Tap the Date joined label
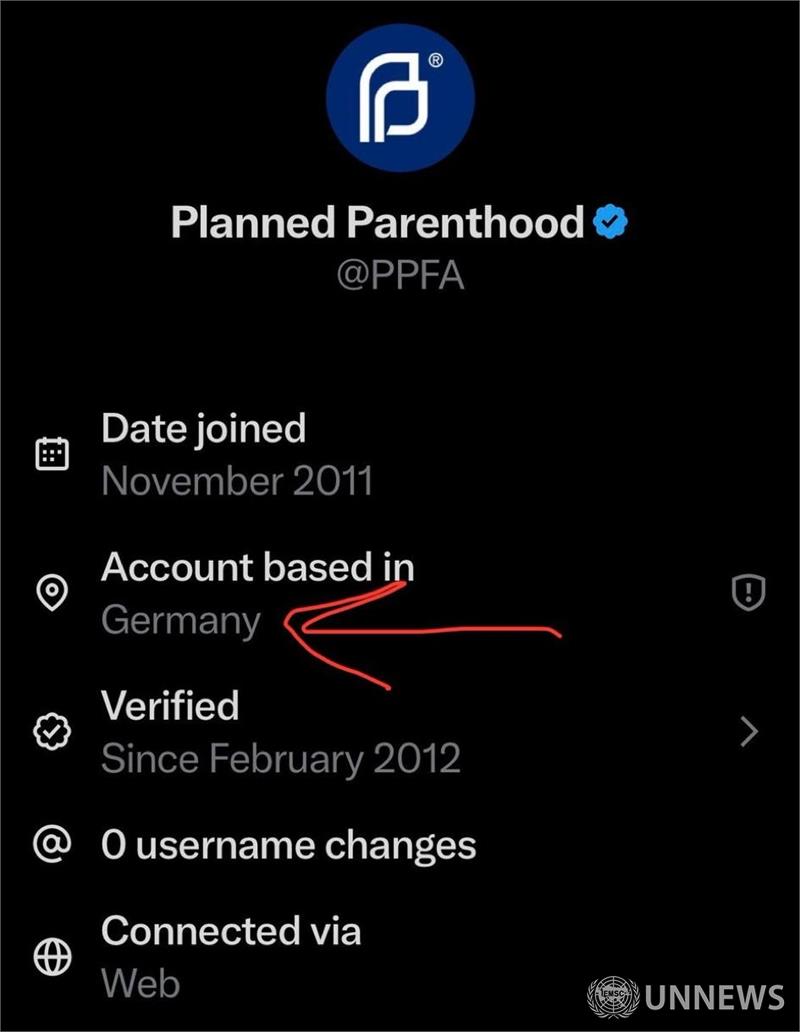This screenshot has width=800, height=1032. click(x=203, y=428)
